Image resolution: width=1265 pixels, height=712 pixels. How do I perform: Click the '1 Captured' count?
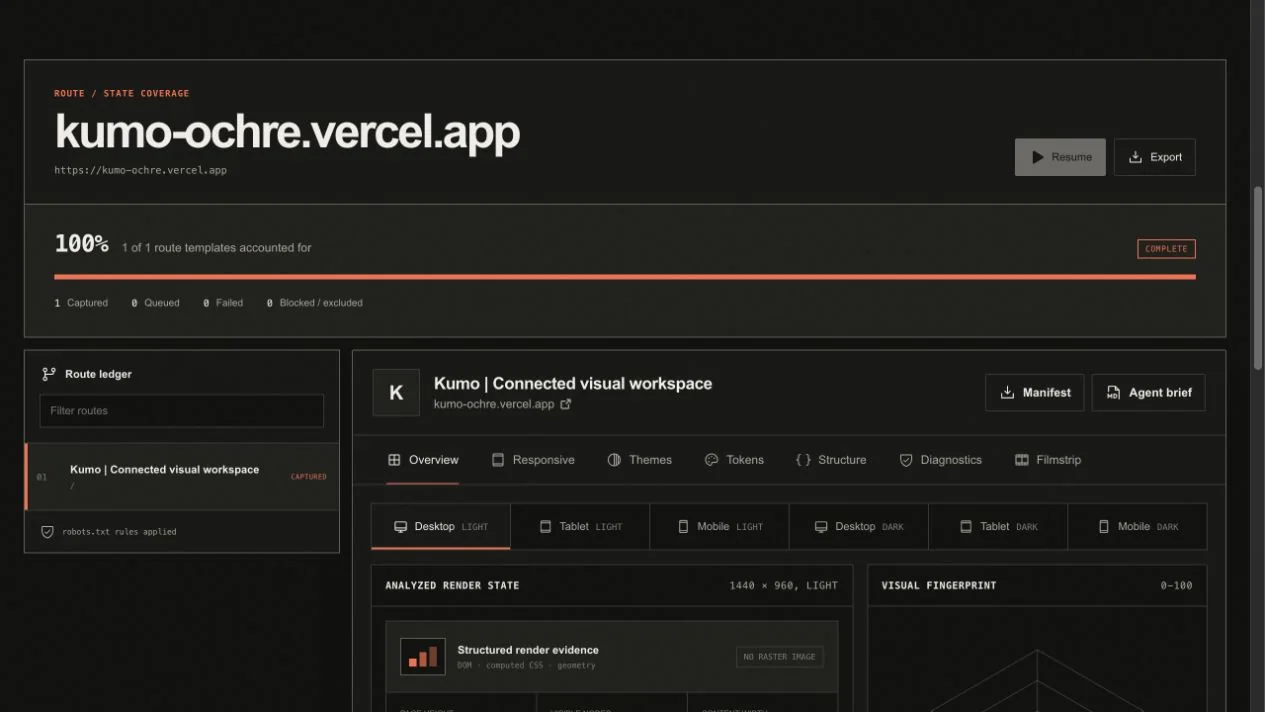click(x=81, y=303)
